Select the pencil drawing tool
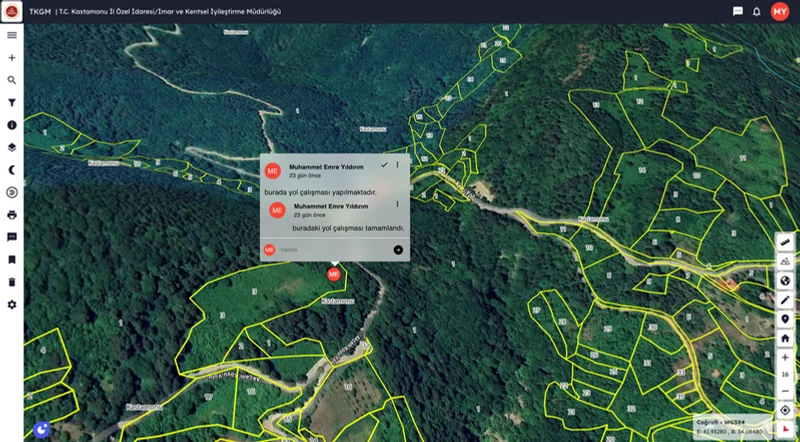 [x=785, y=300]
